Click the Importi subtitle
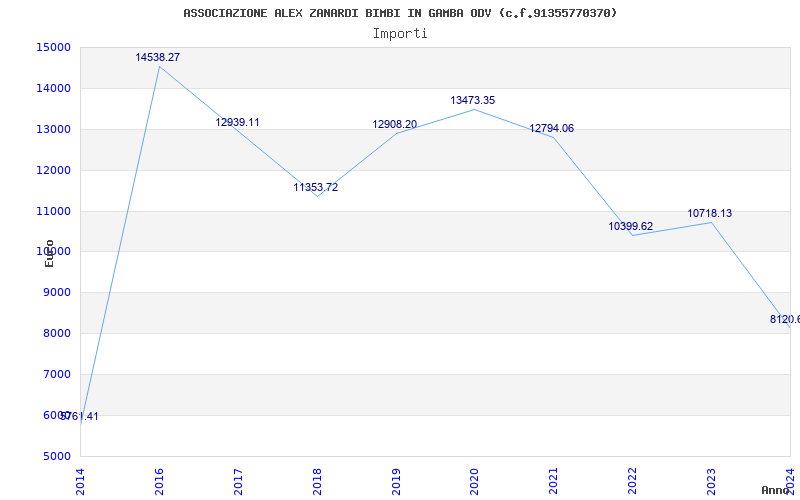800x500 pixels. 400,34
